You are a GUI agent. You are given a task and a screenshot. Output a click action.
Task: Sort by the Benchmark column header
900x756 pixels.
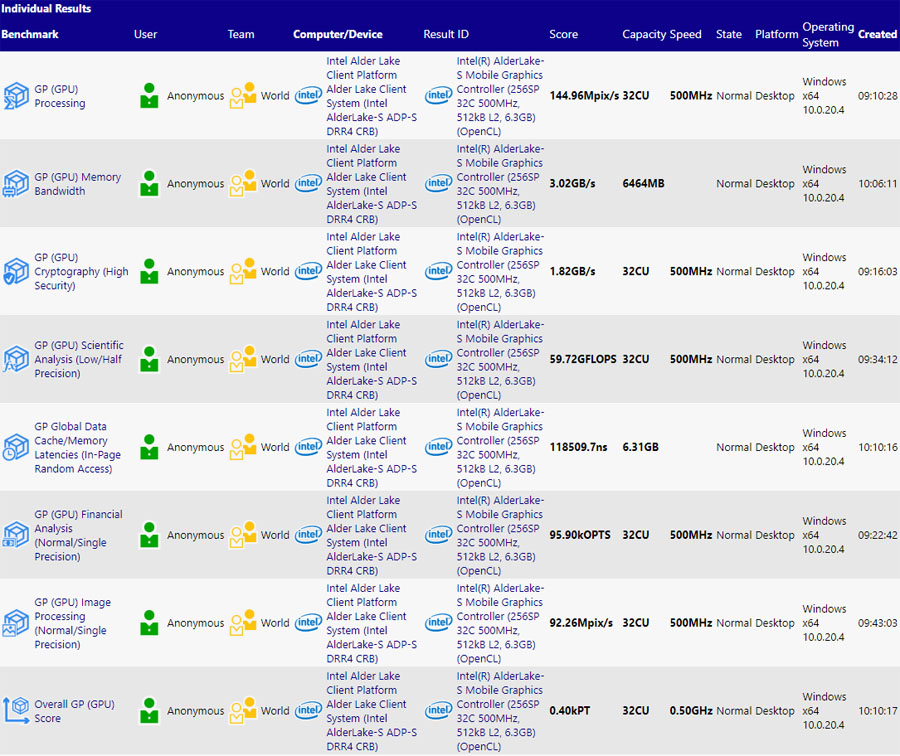pos(30,34)
